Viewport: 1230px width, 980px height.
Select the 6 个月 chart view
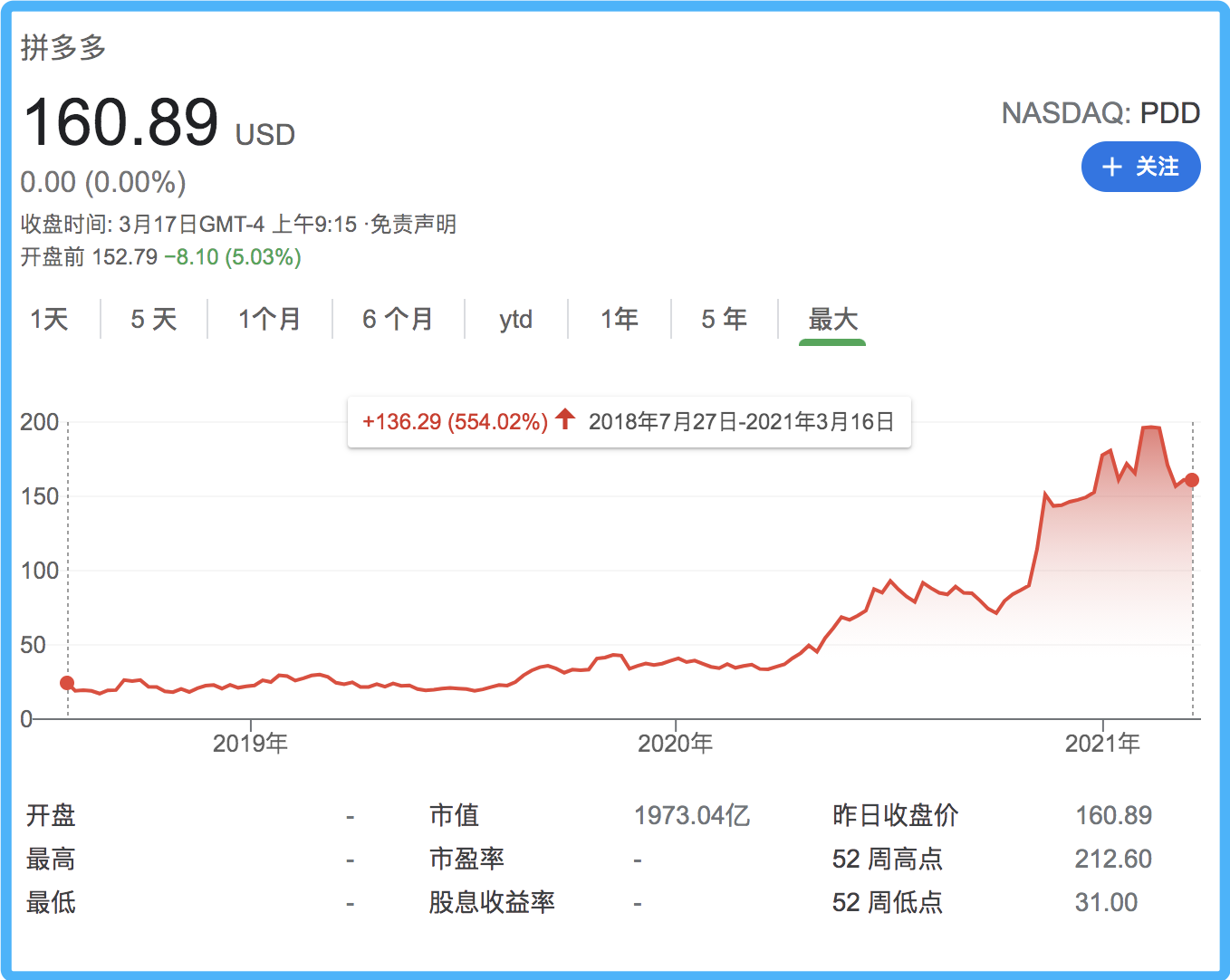(x=398, y=319)
